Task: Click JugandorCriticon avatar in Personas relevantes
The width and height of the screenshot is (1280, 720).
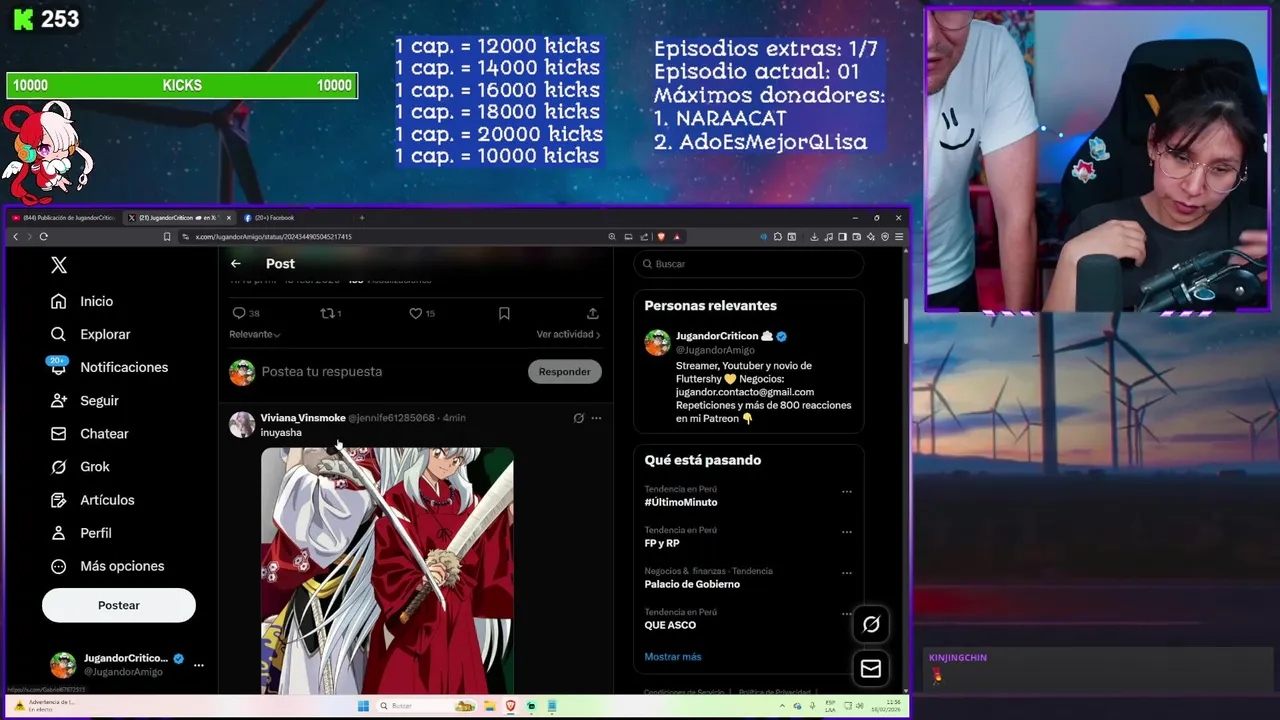Action: 657,342
